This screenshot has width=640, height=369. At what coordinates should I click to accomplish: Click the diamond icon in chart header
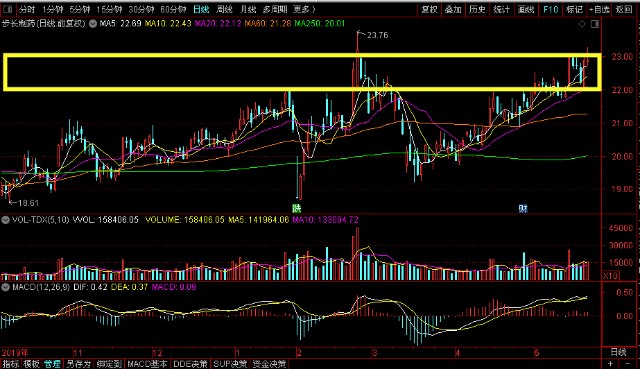click(582, 24)
